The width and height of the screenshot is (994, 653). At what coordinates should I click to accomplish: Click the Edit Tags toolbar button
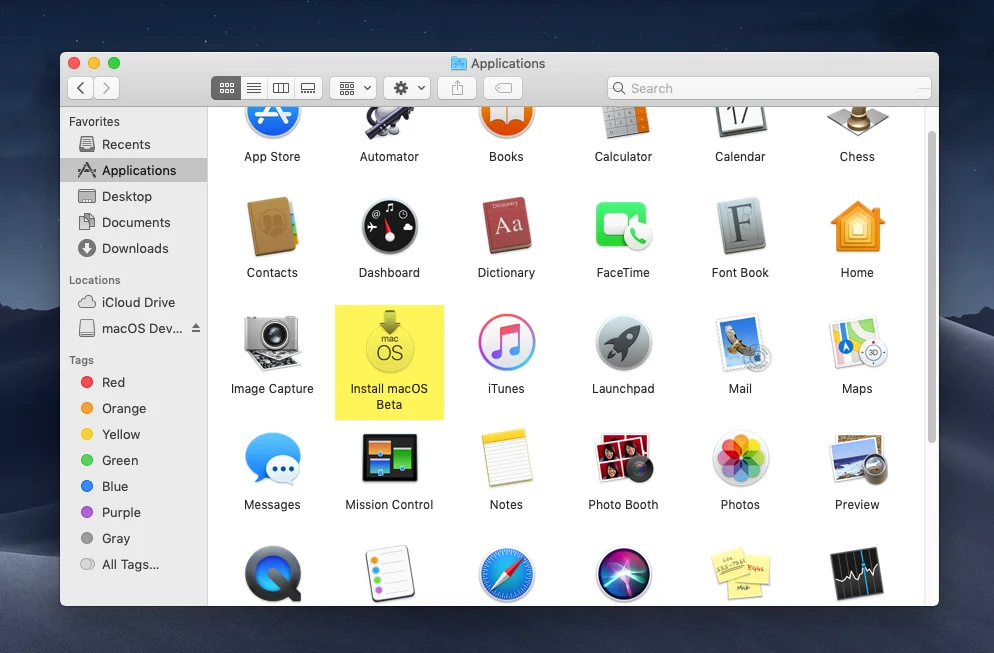coord(503,88)
